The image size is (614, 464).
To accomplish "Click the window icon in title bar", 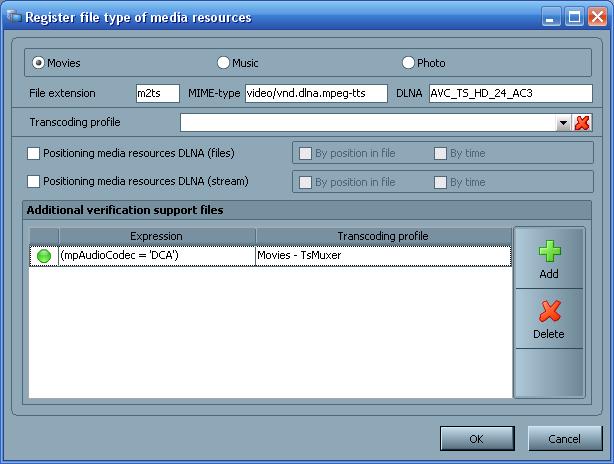I will [x=14, y=17].
